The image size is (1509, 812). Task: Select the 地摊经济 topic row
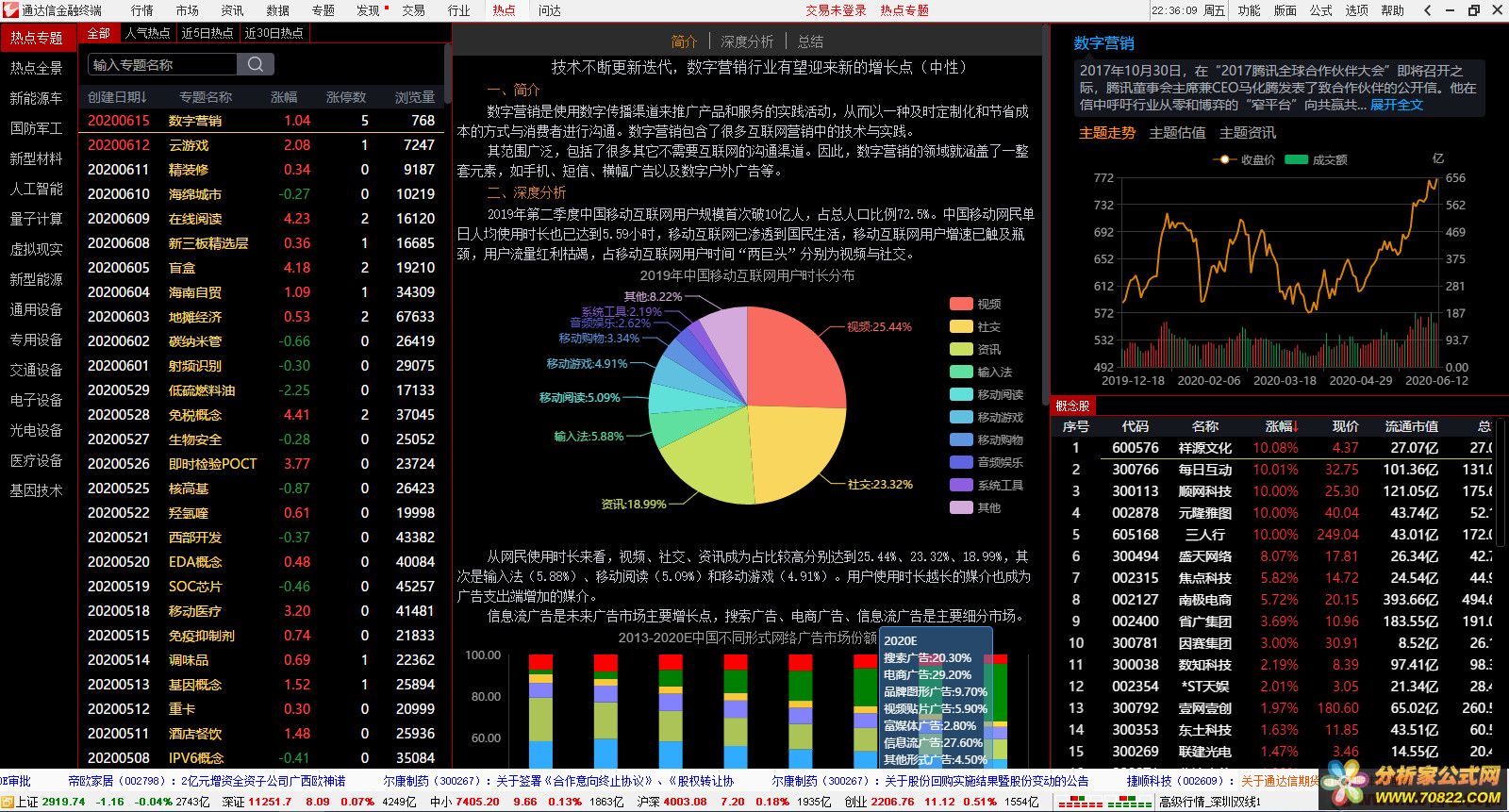pyautogui.click(x=261, y=317)
